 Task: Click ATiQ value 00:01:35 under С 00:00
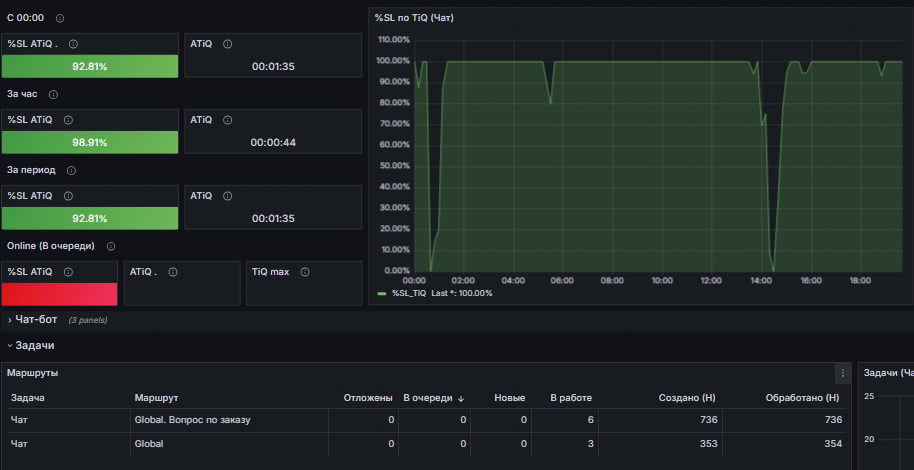pyautogui.click(x=273, y=66)
